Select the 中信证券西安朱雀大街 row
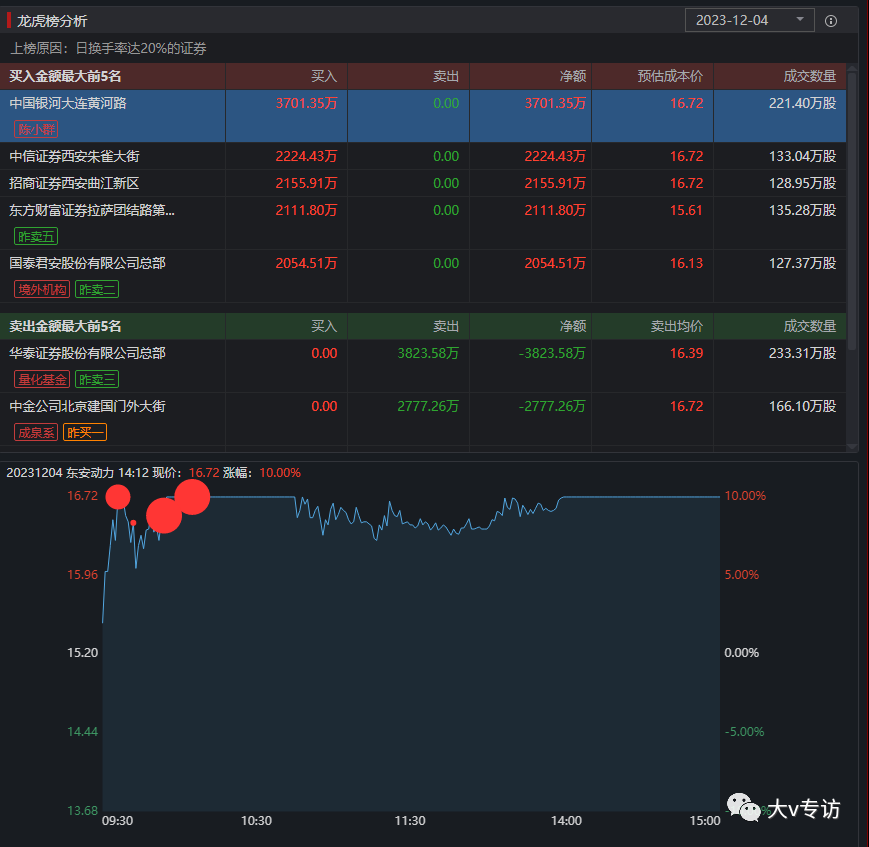The image size is (869, 847). point(423,156)
